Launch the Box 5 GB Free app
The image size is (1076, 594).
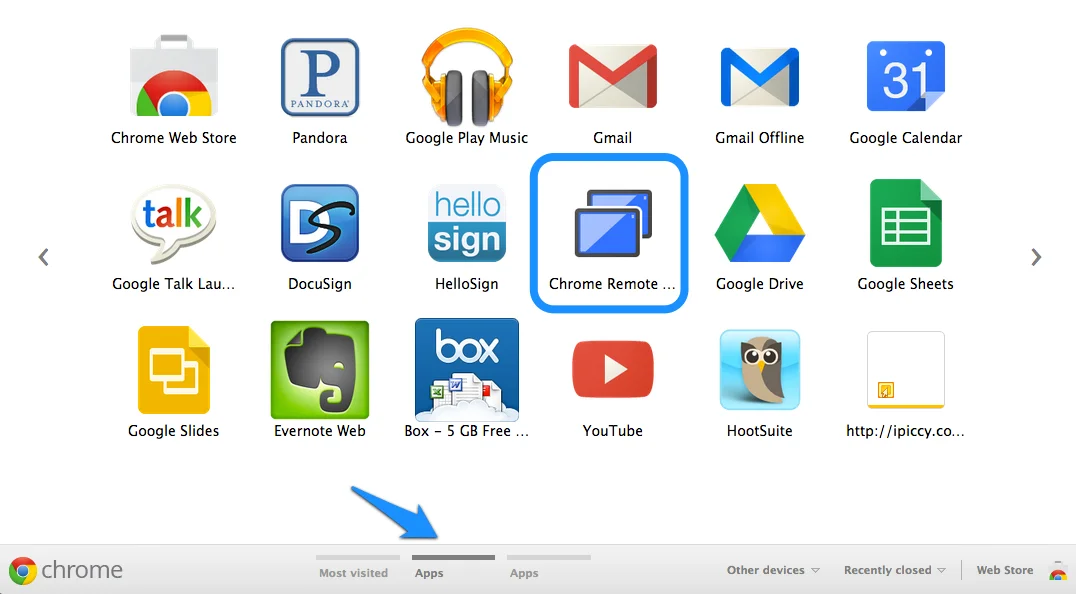[x=467, y=369]
